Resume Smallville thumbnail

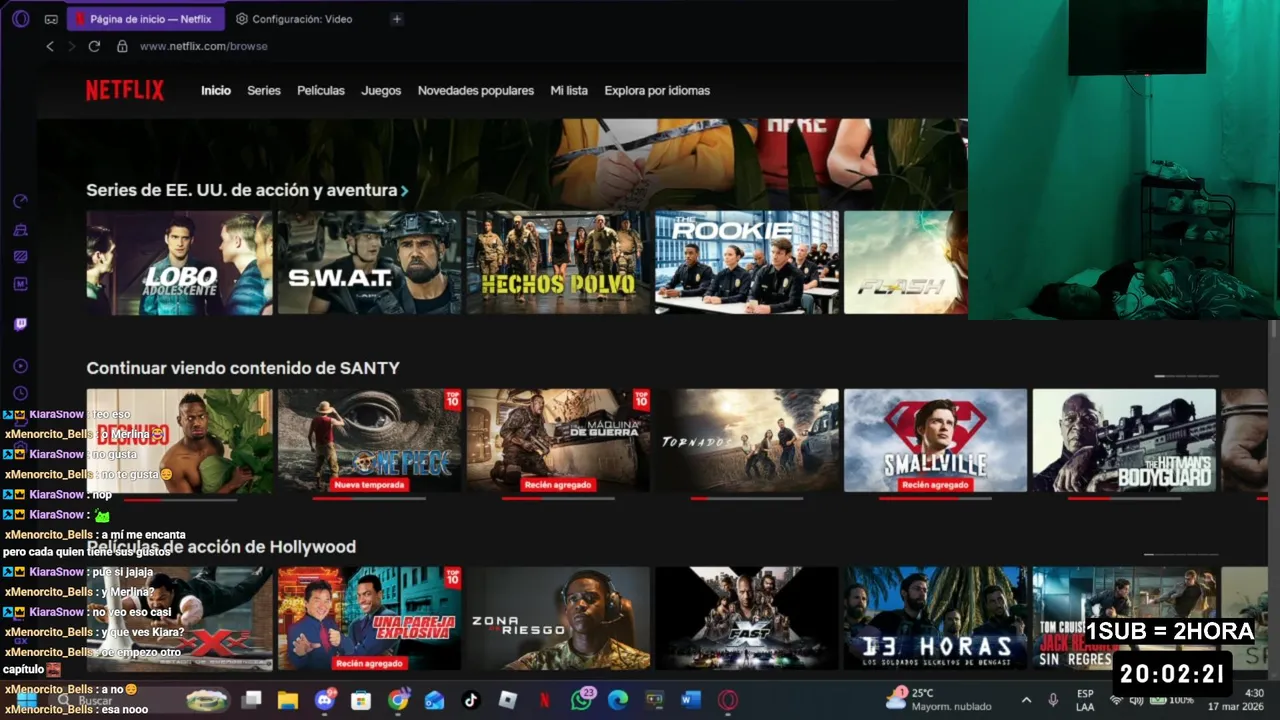(x=935, y=440)
